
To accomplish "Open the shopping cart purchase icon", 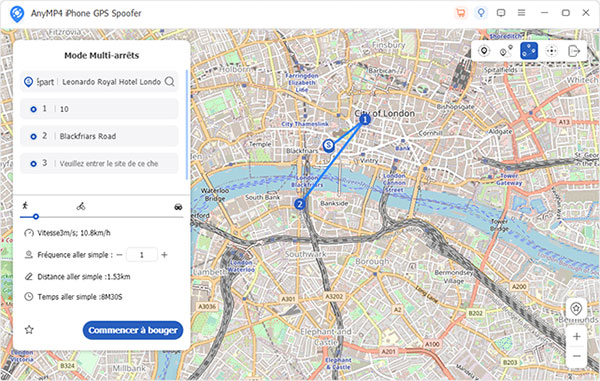I will tap(461, 13).
